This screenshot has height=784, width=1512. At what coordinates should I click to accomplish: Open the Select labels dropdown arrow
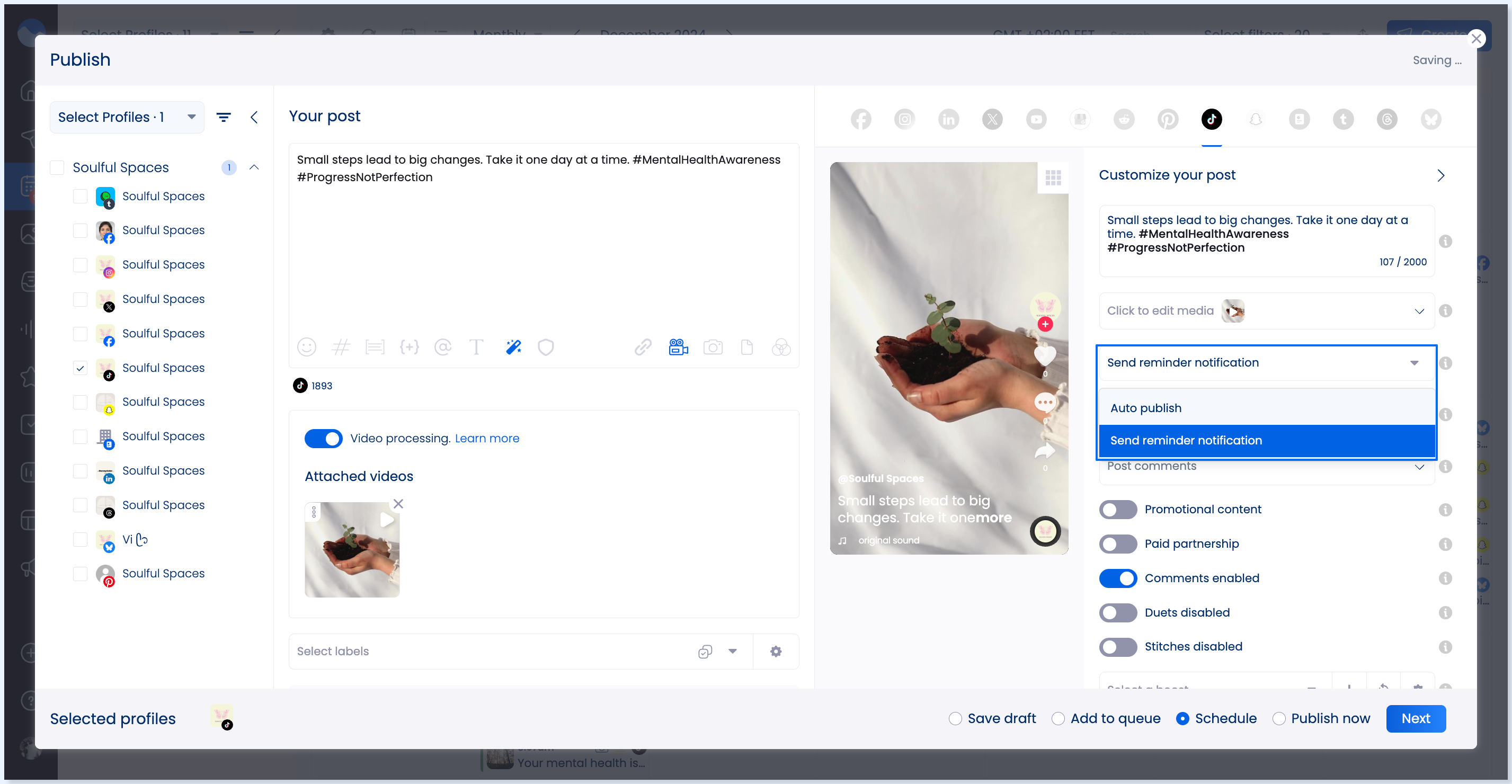pos(732,652)
